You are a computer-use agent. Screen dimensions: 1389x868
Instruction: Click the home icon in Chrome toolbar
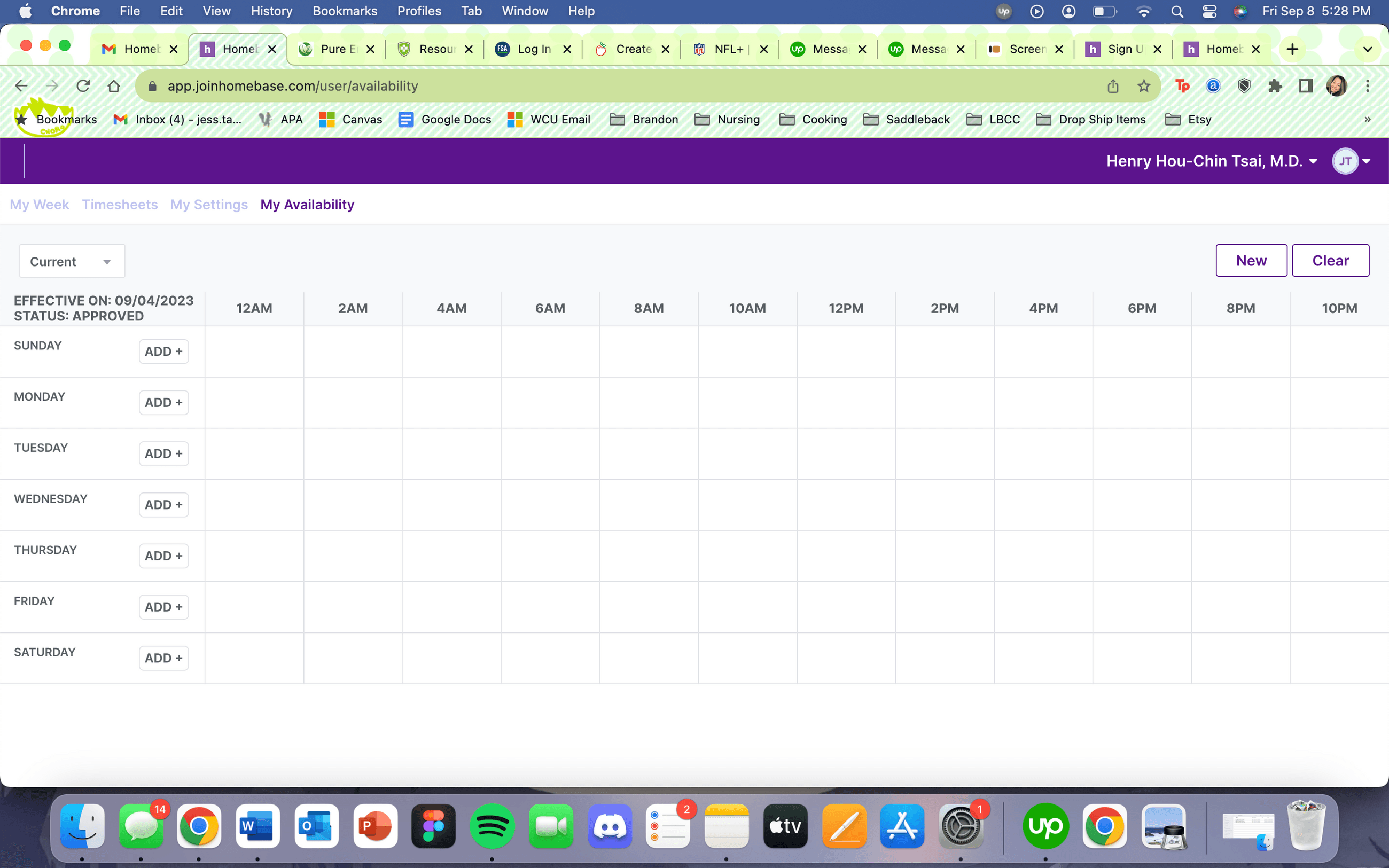(114, 86)
